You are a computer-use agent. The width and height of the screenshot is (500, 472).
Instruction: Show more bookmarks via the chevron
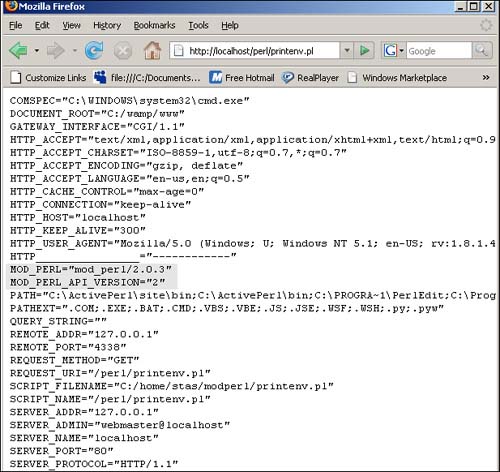(486, 78)
